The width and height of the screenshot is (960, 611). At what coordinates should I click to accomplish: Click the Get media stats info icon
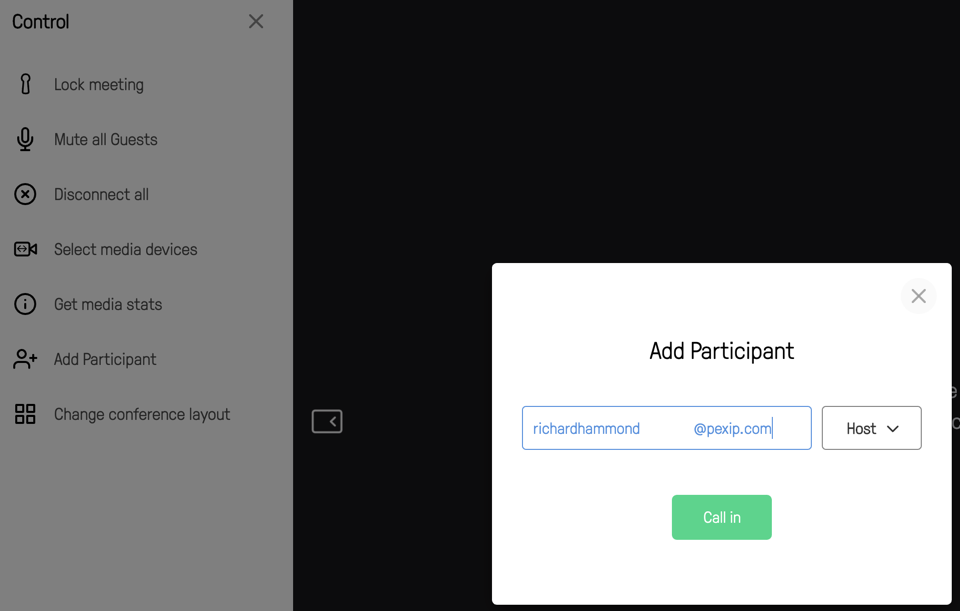pyautogui.click(x=24, y=304)
